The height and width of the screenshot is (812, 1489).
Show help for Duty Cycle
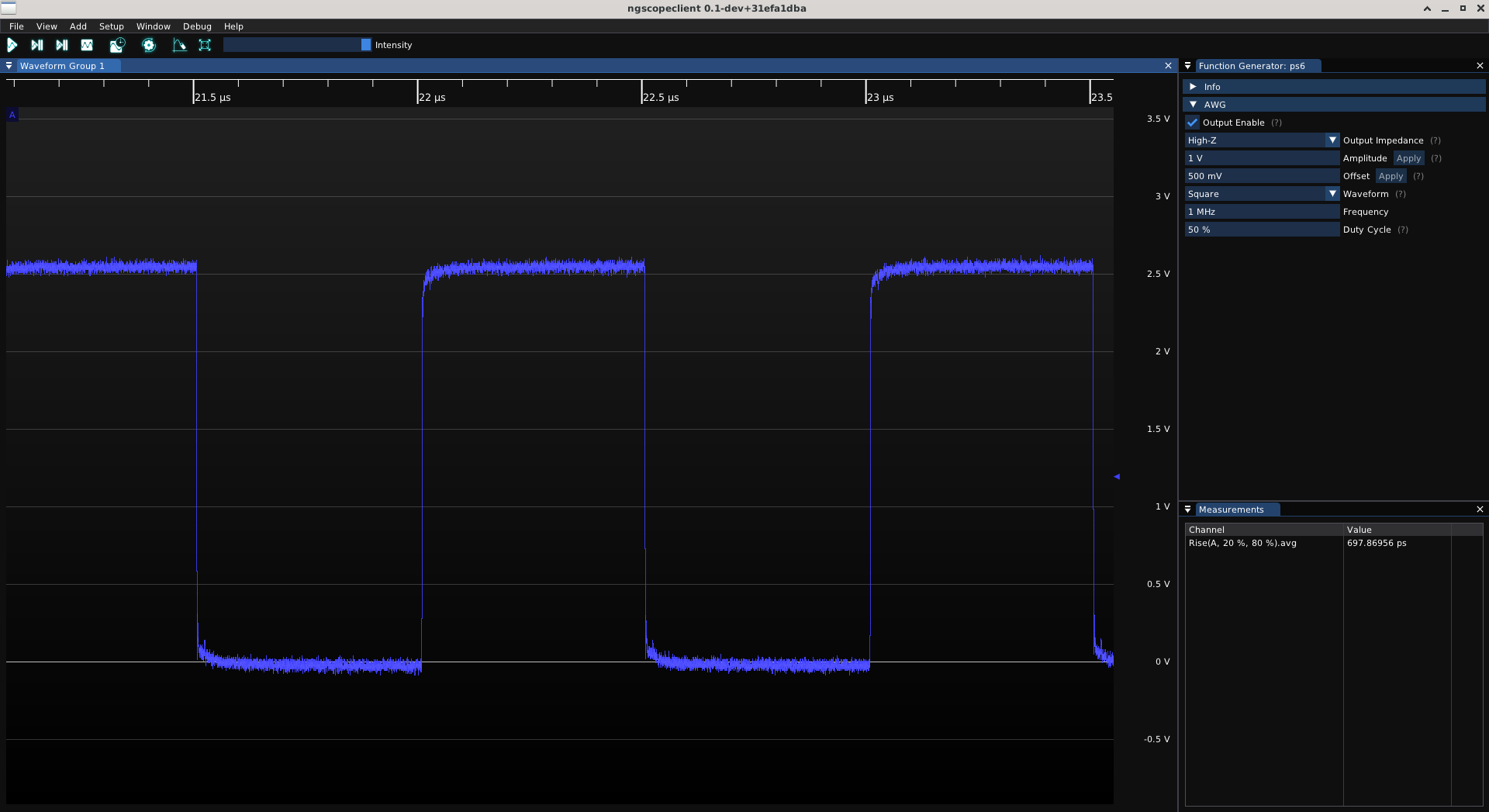click(1403, 230)
